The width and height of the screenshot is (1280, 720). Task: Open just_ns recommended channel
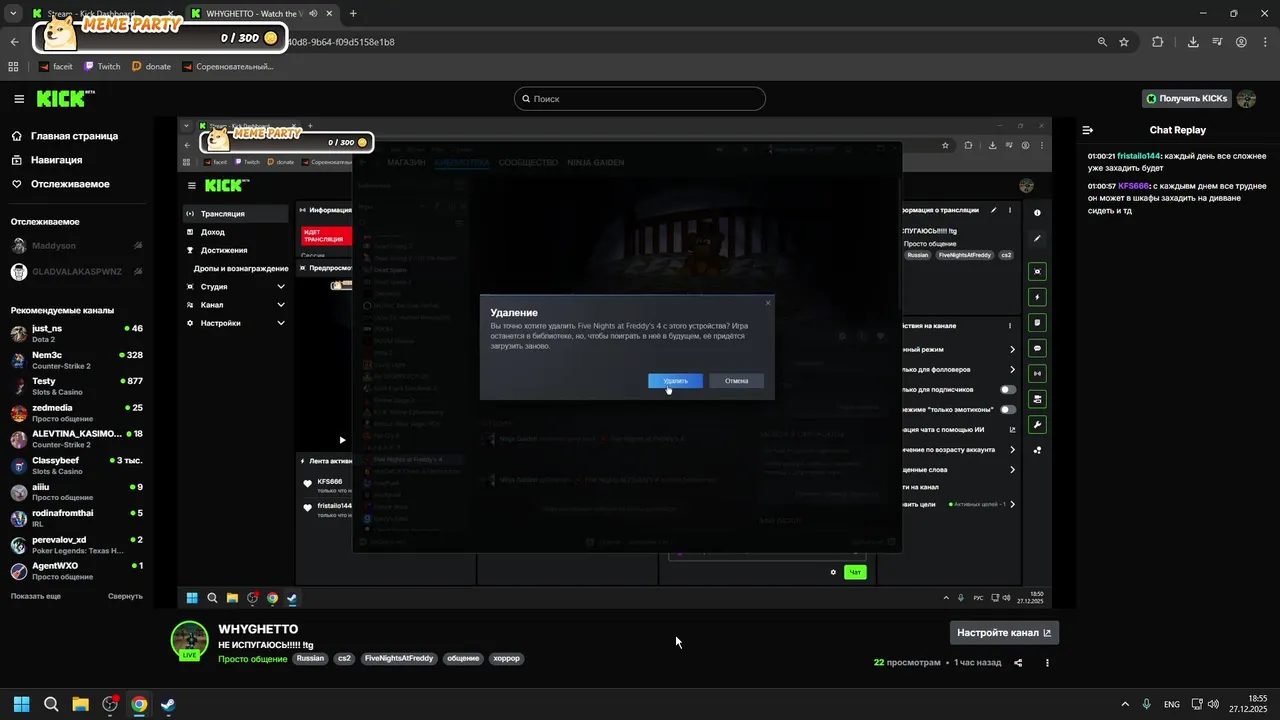(x=76, y=333)
